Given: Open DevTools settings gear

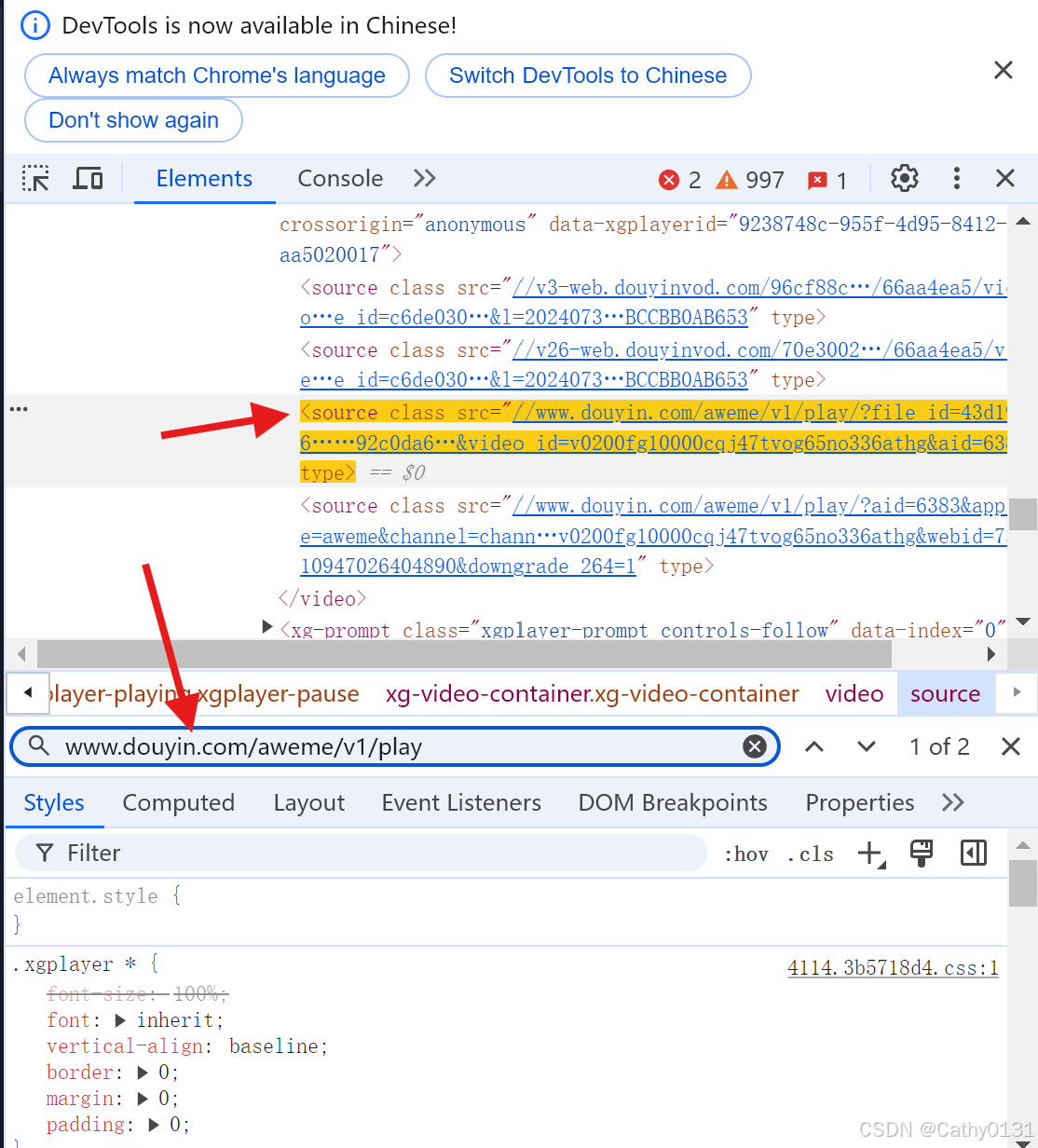Looking at the screenshot, I should point(905,178).
